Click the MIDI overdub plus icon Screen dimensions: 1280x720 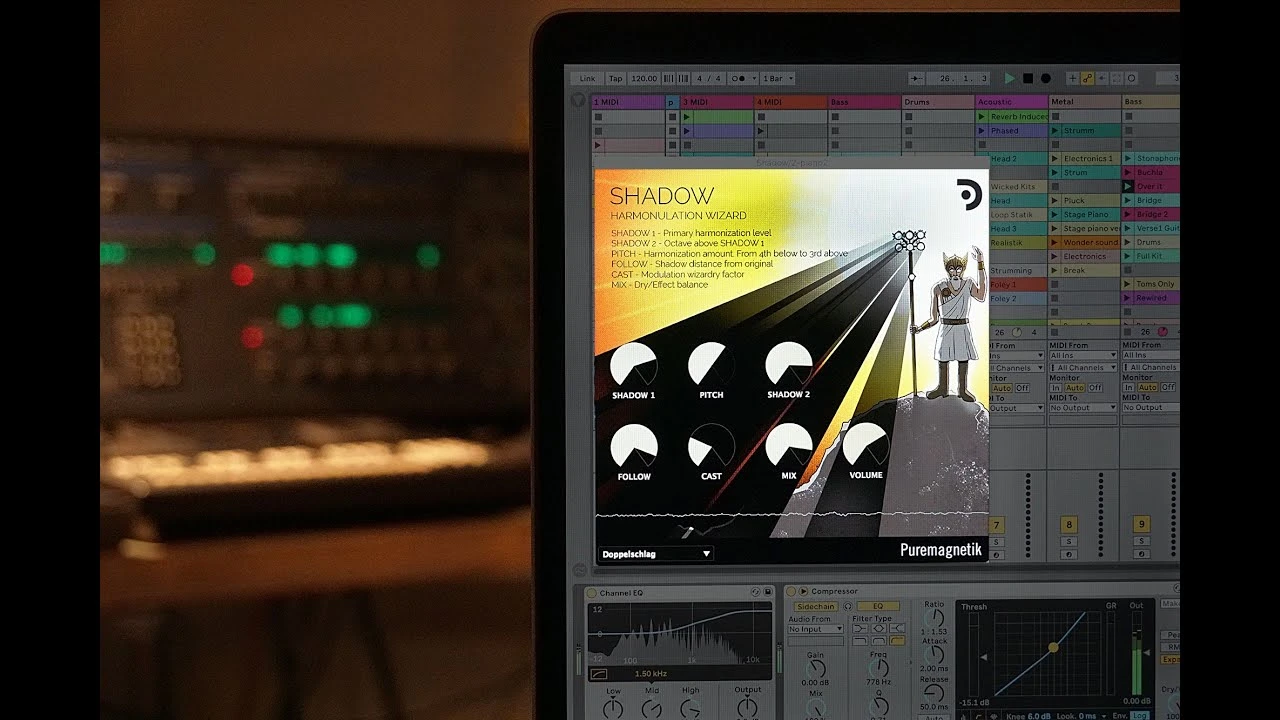tap(1073, 78)
